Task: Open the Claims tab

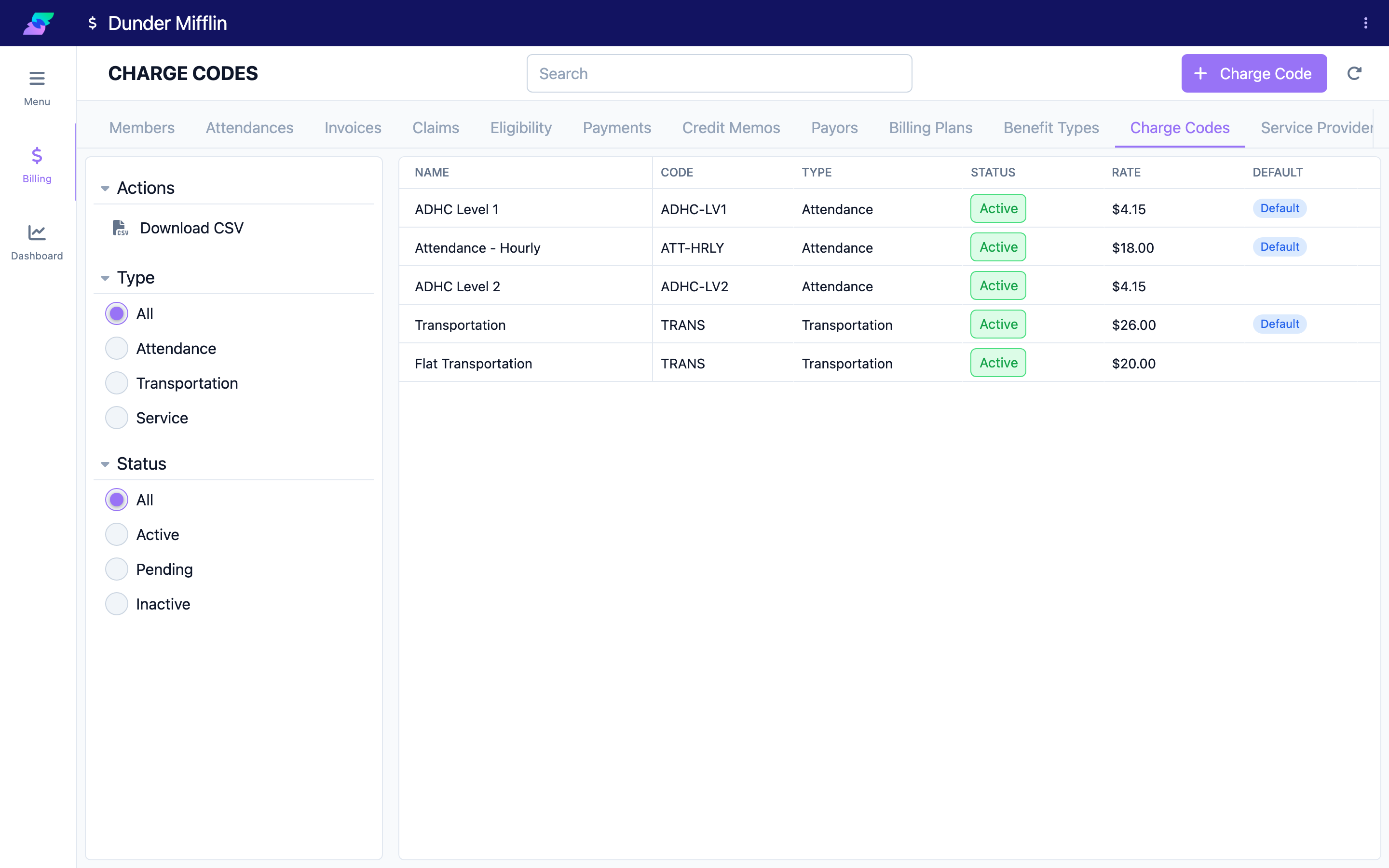Action: [x=436, y=127]
